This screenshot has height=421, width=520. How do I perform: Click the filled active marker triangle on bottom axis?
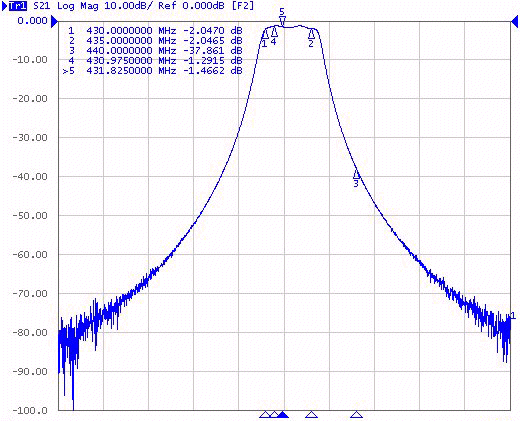pos(283,414)
